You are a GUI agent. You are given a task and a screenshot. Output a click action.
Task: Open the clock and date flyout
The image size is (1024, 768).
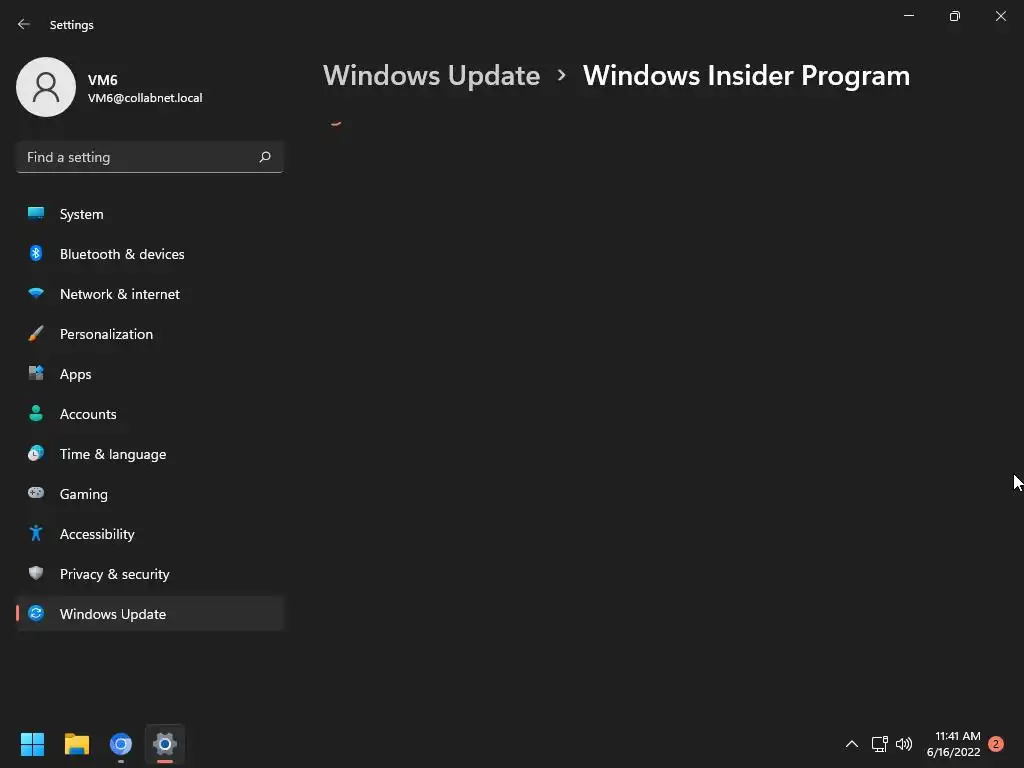pyautogui.click(x=953, y=744)
